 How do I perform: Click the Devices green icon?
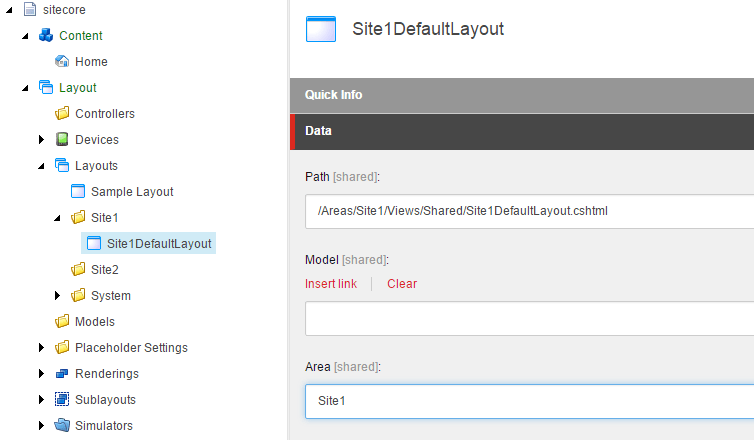point(62,140)
